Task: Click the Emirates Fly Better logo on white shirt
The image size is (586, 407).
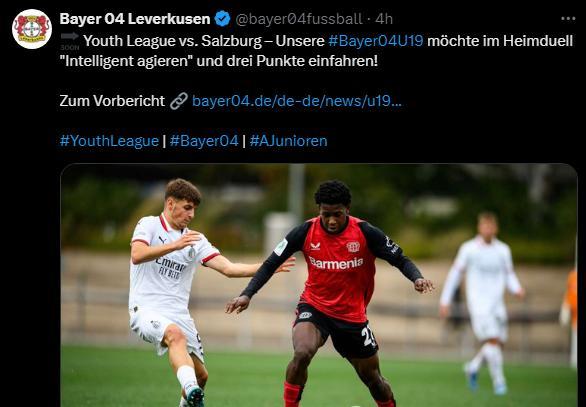Action: (x=171, y=267)
